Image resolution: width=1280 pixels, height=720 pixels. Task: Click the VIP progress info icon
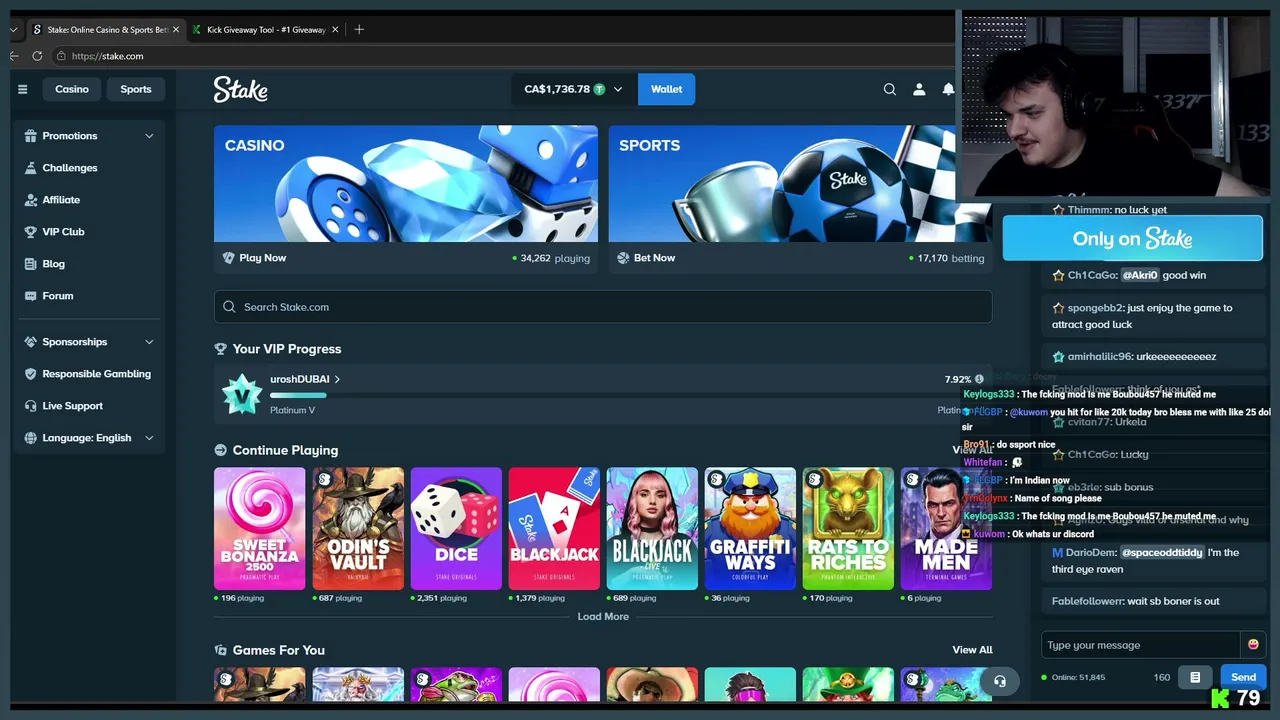tap(979, 379)
